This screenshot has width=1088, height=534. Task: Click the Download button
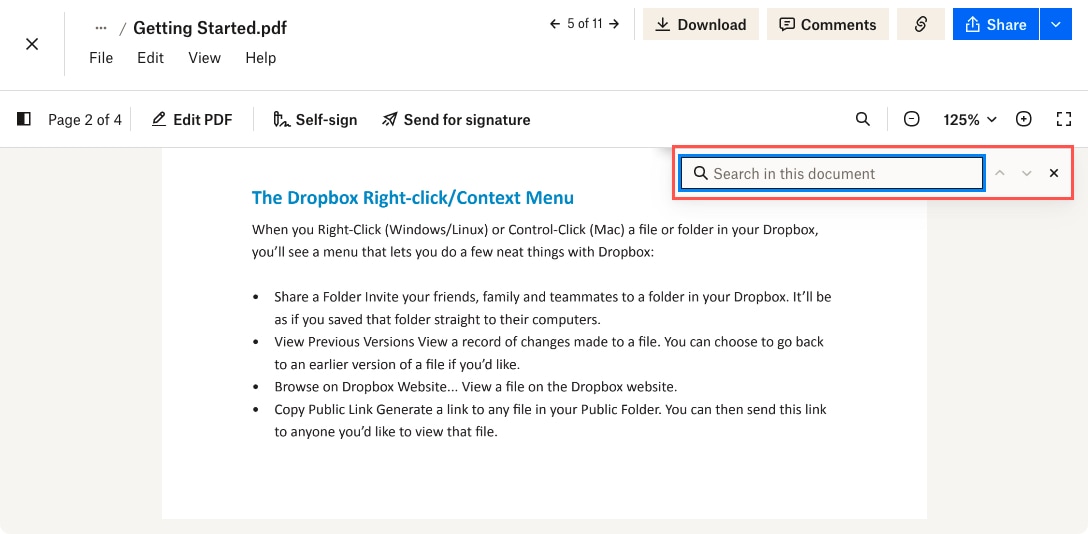701,24
